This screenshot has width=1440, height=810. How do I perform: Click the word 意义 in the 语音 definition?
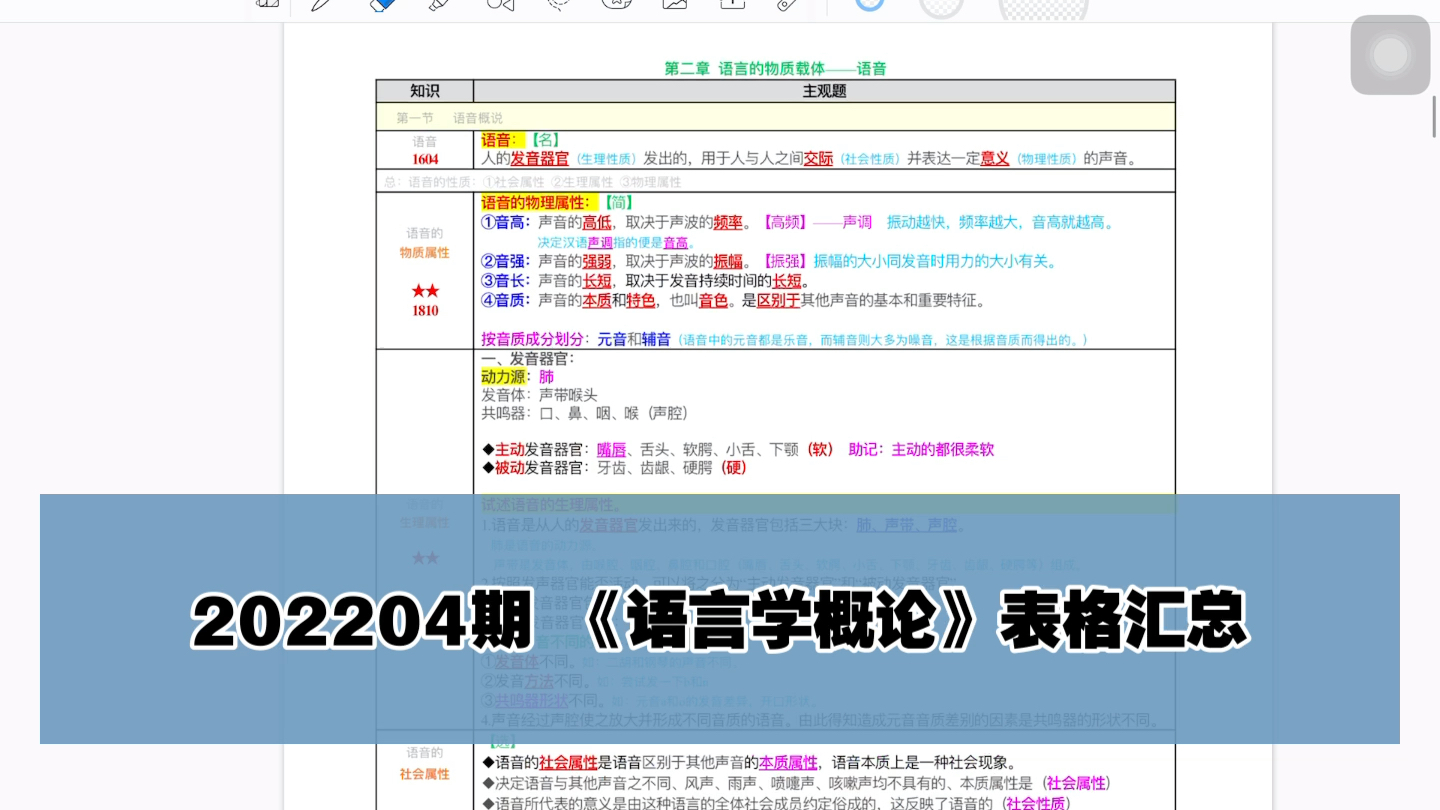pyautogui.click(x=995, y=158)
